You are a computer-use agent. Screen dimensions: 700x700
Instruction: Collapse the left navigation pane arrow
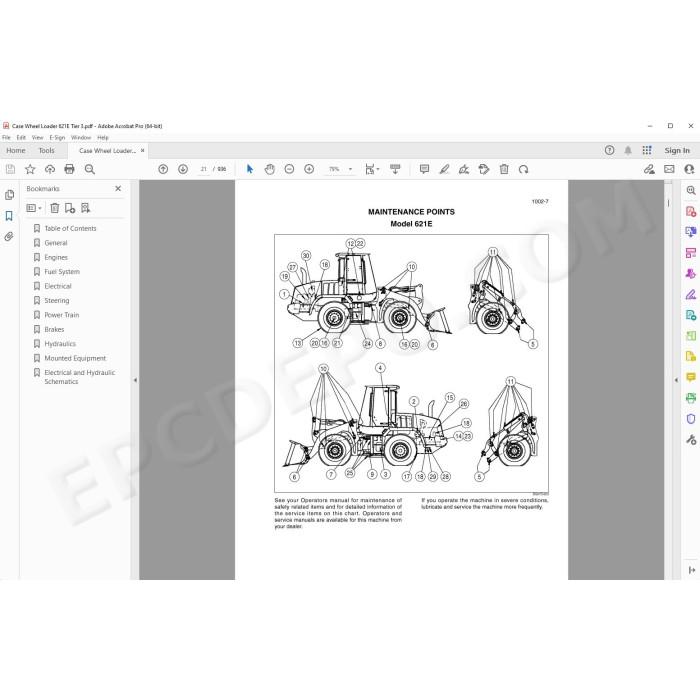coord(135,380)
